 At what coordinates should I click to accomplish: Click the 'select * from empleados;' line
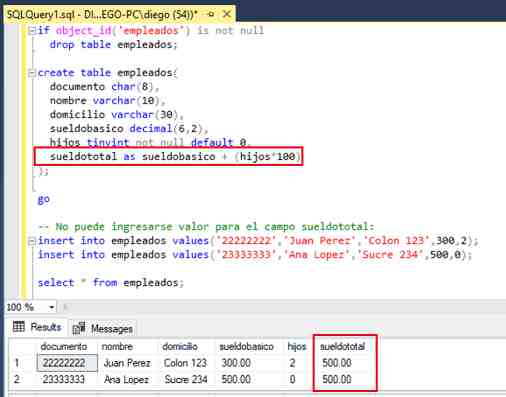tap(111, 283)
